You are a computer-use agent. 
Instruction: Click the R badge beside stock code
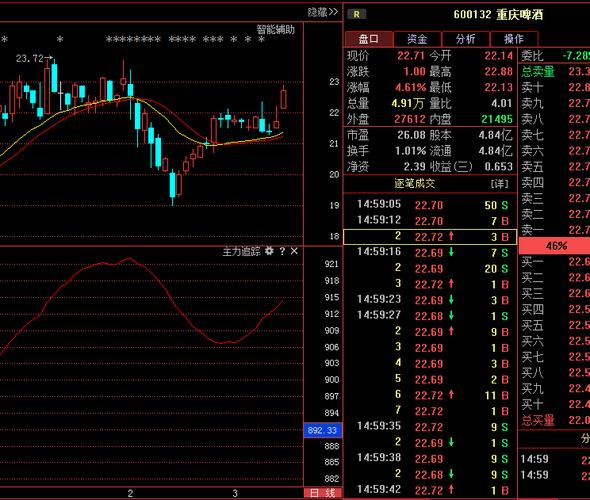356,15
